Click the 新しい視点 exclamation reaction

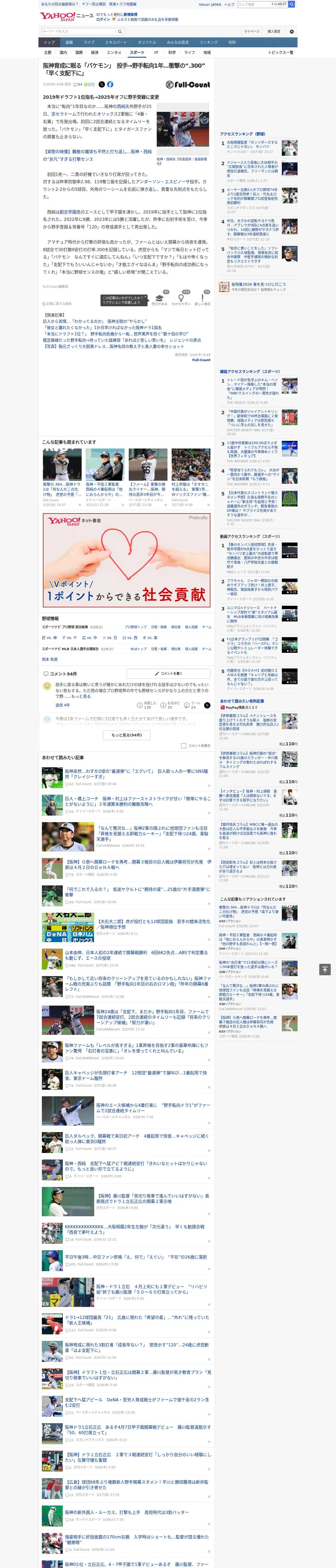pyautogui.click(x=203, y=298)
